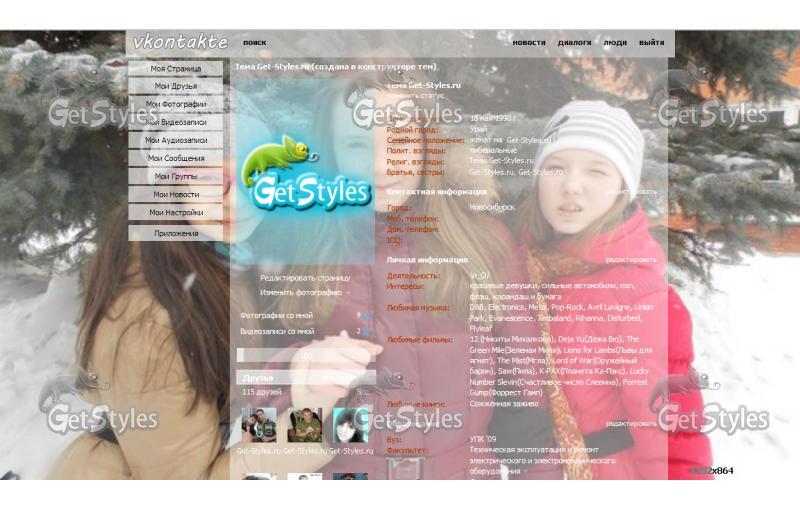Go to Мои Сообщения in the sidebar
The width and height of the screenshot is (800, 509).
tap(176, 158)
